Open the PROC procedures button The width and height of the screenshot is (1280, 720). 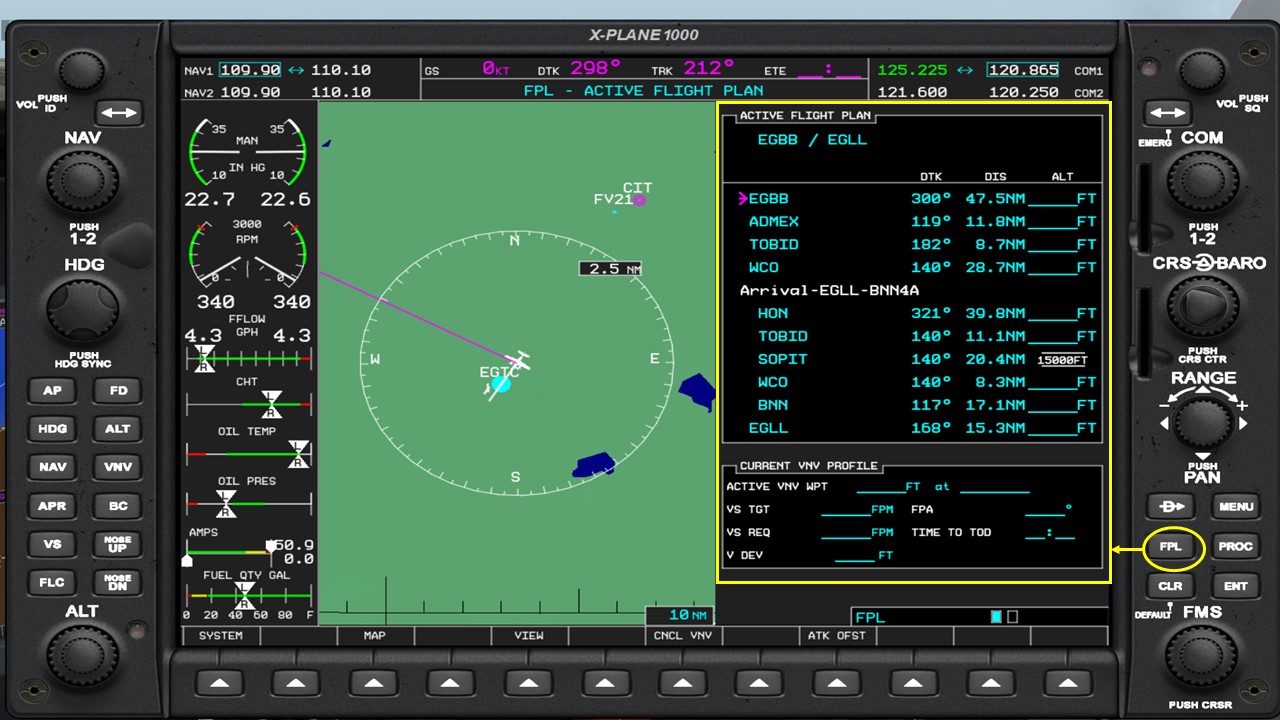pyautogui.click(x=1236, y=547)
